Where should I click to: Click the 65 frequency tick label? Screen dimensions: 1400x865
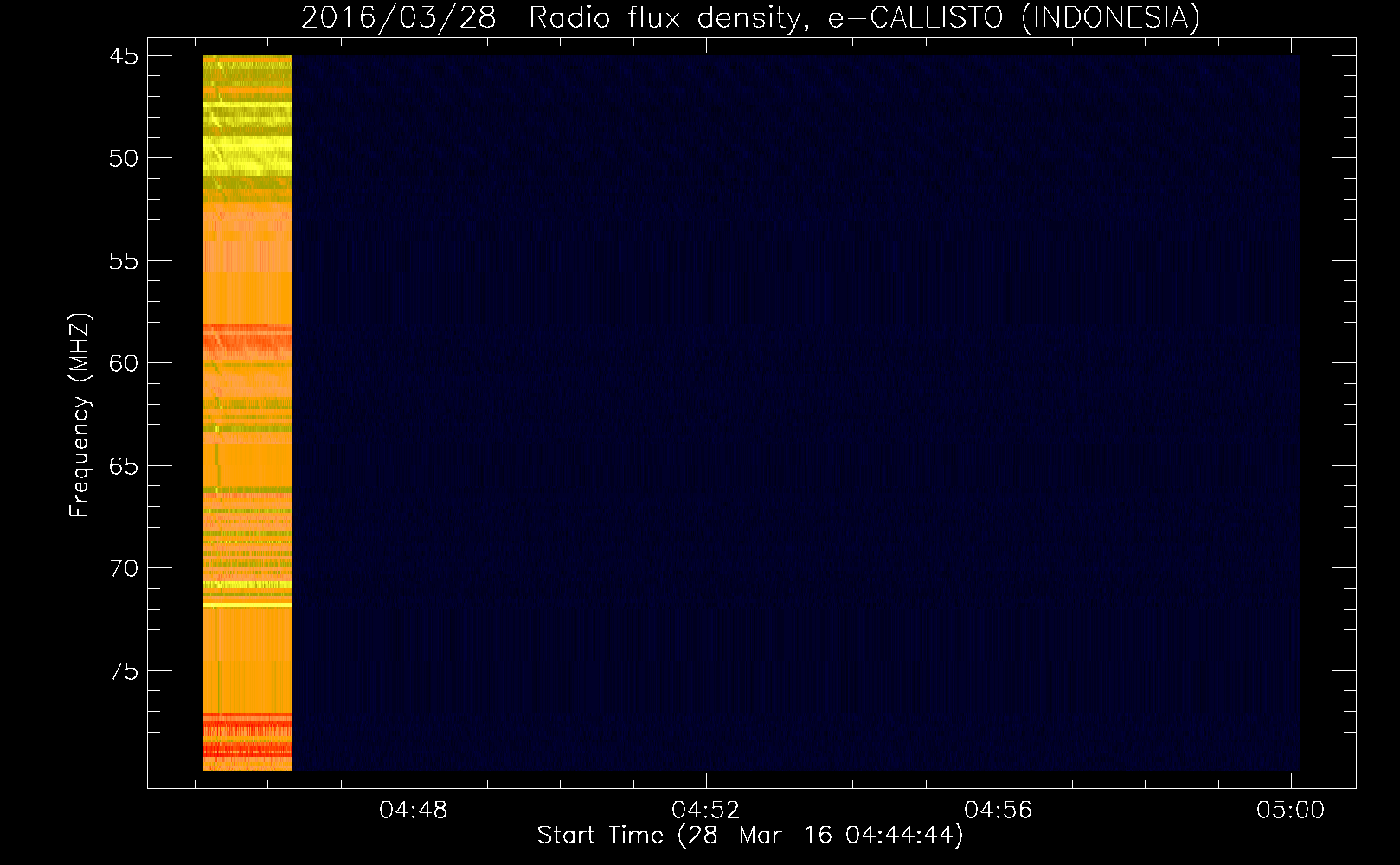click(x=124, y=466)
